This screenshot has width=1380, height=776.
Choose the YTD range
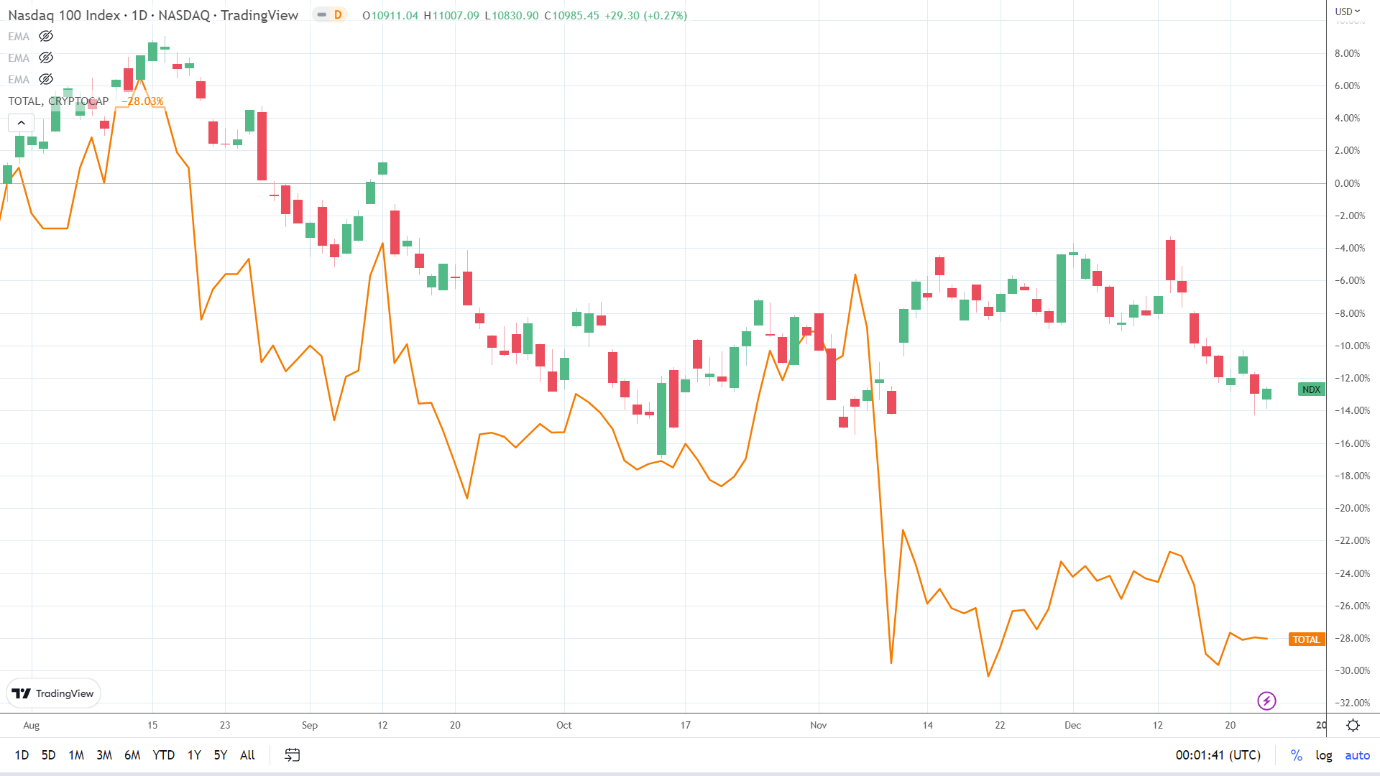163,755
